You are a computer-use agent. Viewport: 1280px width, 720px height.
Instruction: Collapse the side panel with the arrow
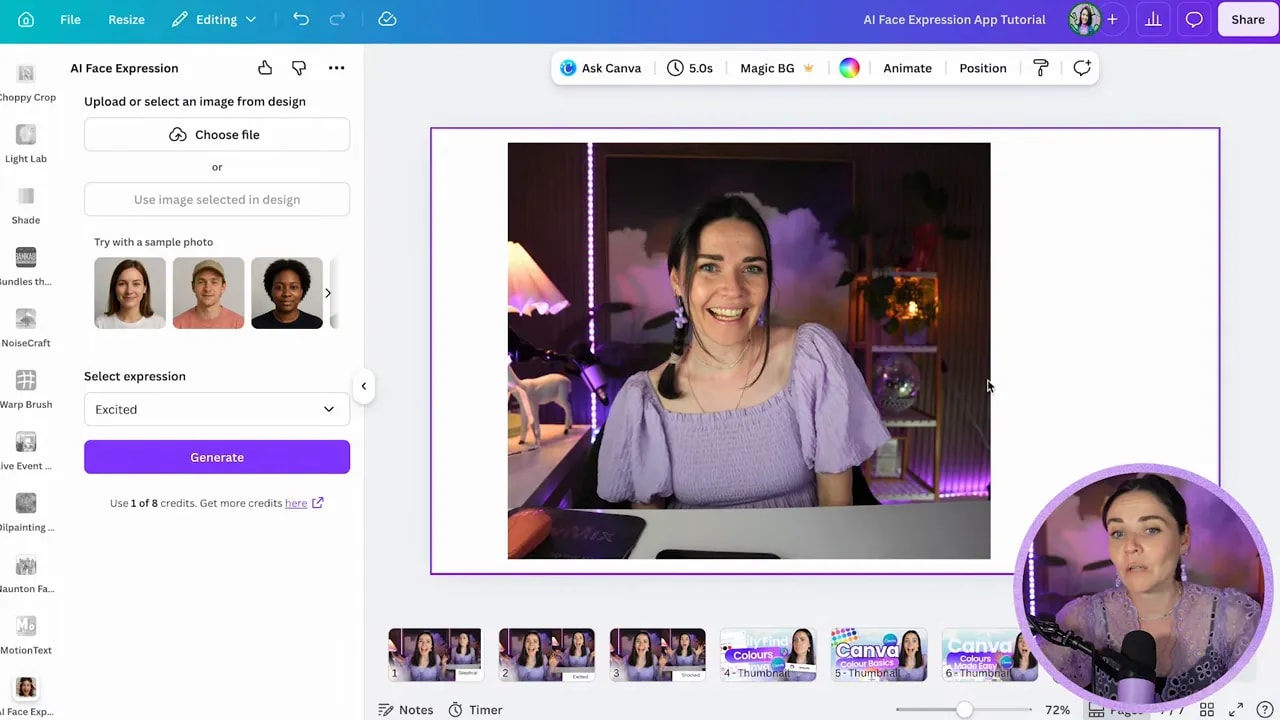click(x=364, y=386)
